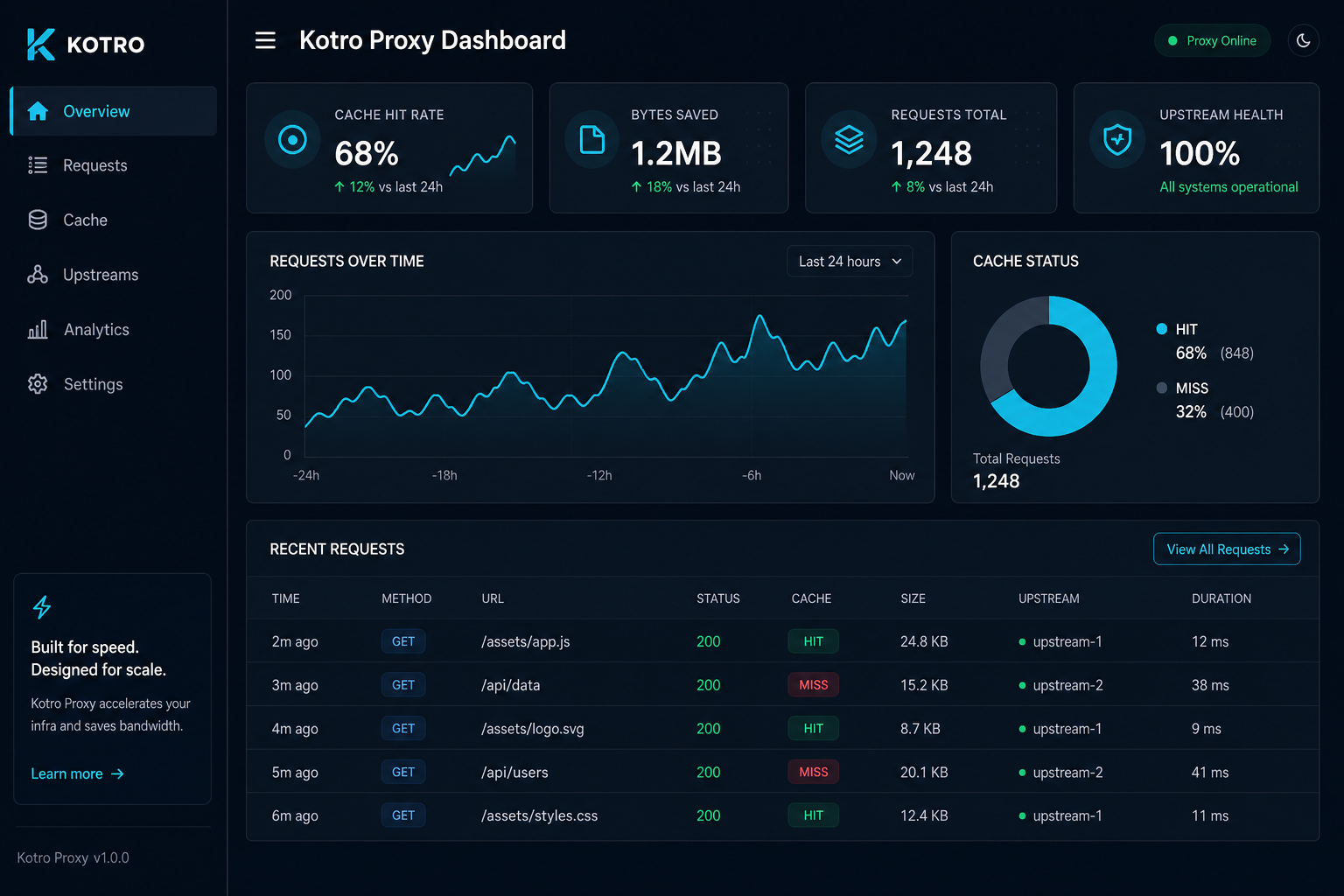Sort by the DURATION column header

(1221, 598)
